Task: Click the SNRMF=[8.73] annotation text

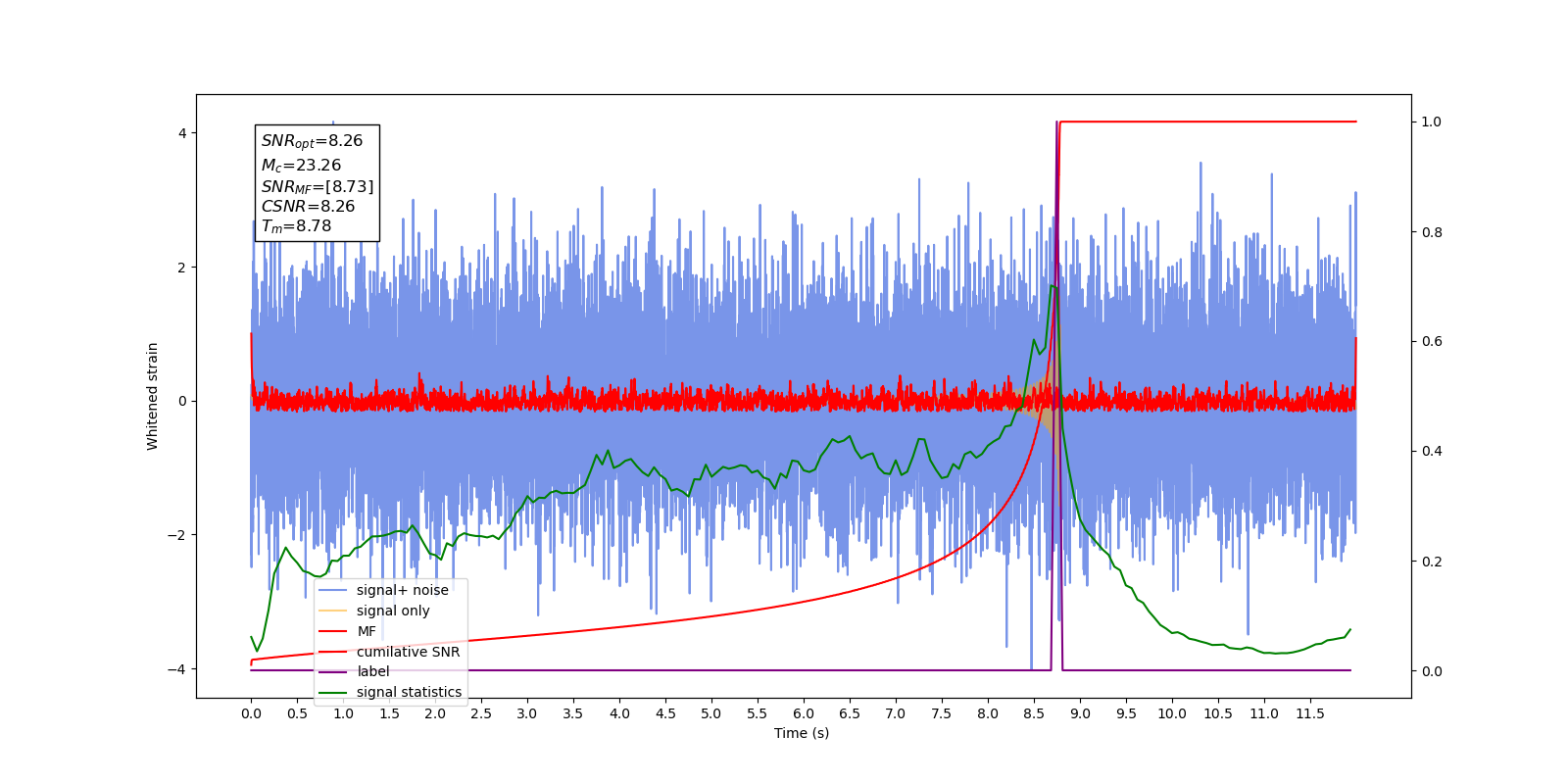Action: [318, 186]
